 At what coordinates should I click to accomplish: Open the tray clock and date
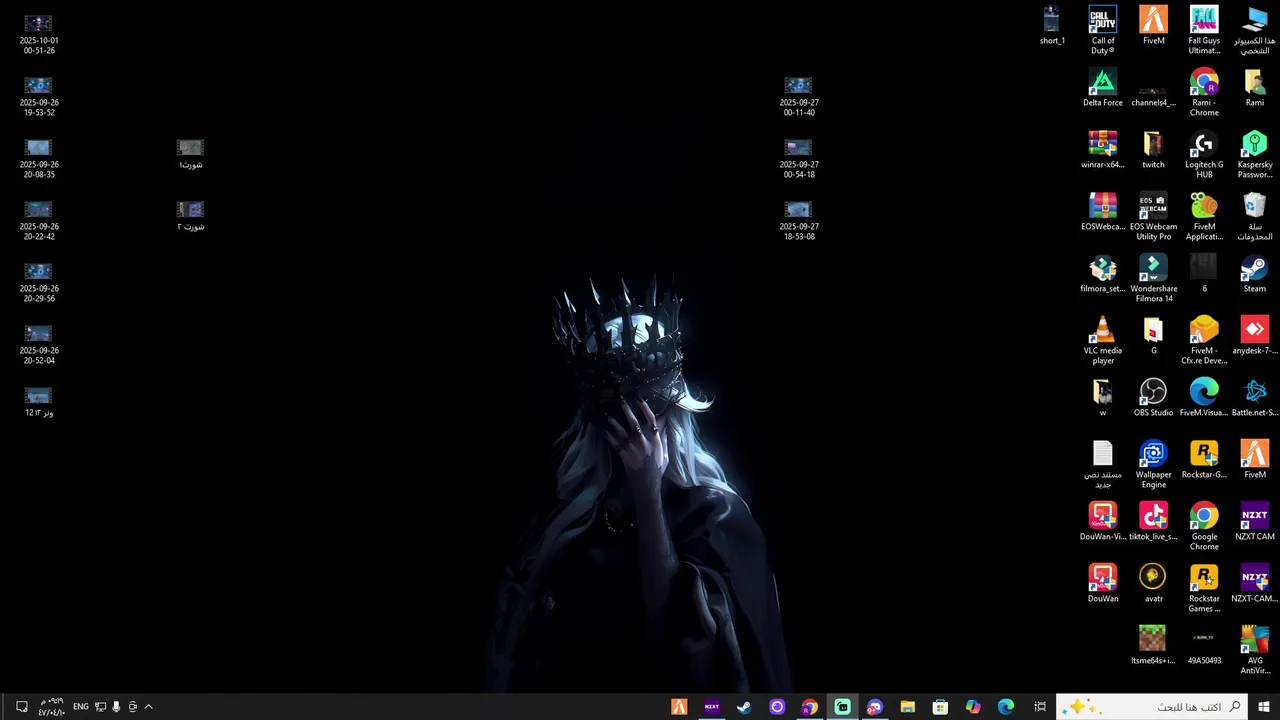point(51,707)
